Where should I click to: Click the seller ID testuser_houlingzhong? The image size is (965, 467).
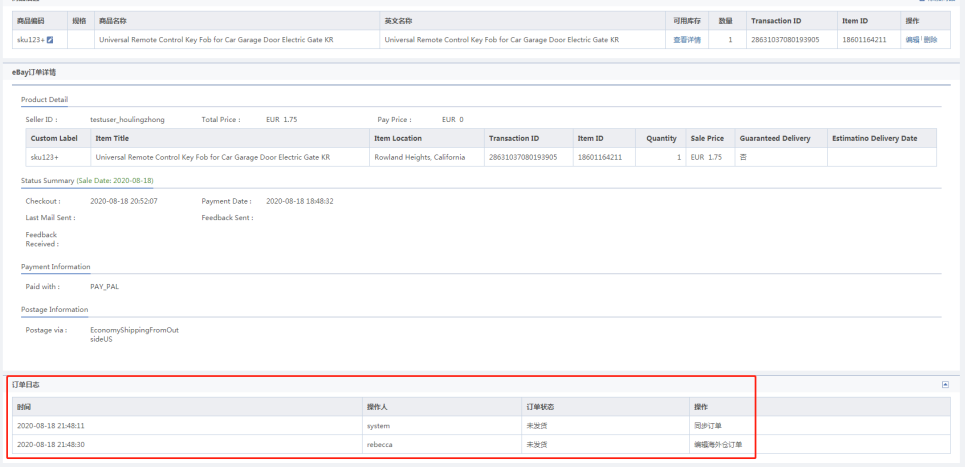pos(127,119)
